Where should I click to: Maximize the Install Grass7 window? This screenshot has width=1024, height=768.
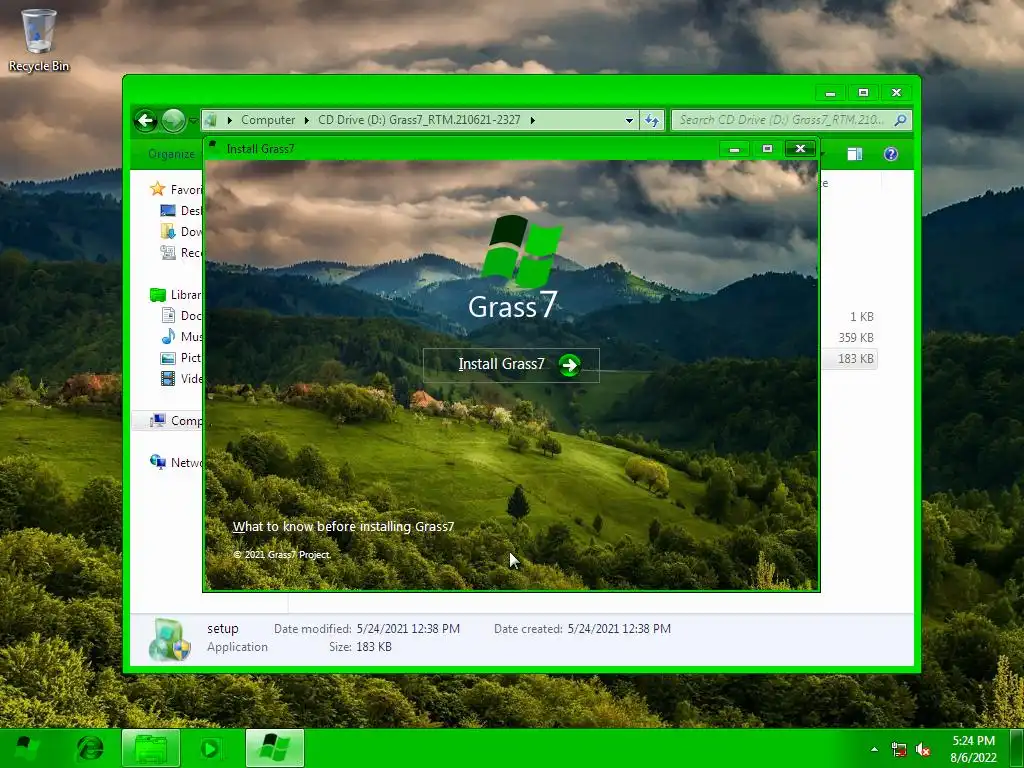[x=767, y=149]
